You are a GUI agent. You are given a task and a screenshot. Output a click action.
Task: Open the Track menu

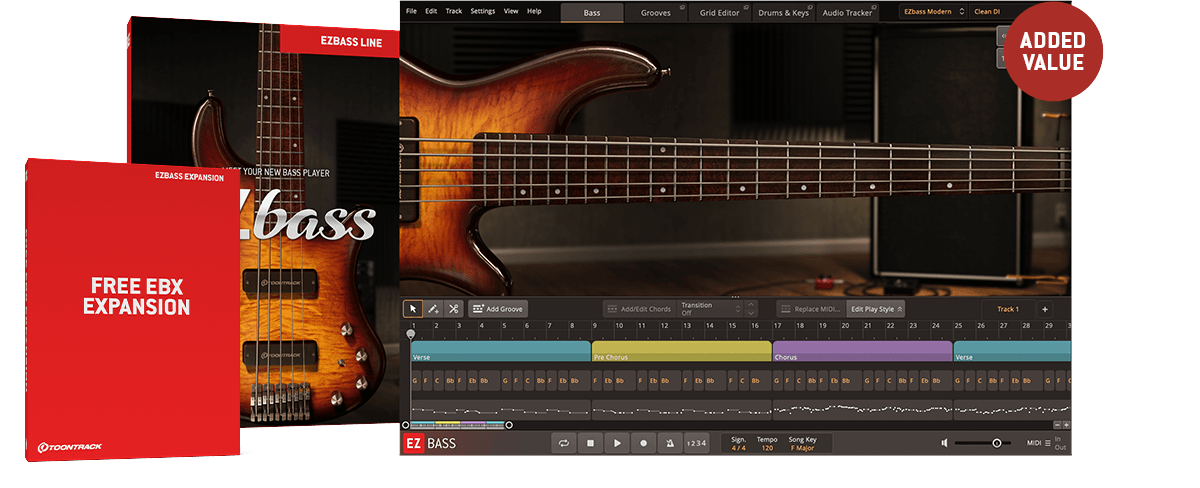(454, 11)
